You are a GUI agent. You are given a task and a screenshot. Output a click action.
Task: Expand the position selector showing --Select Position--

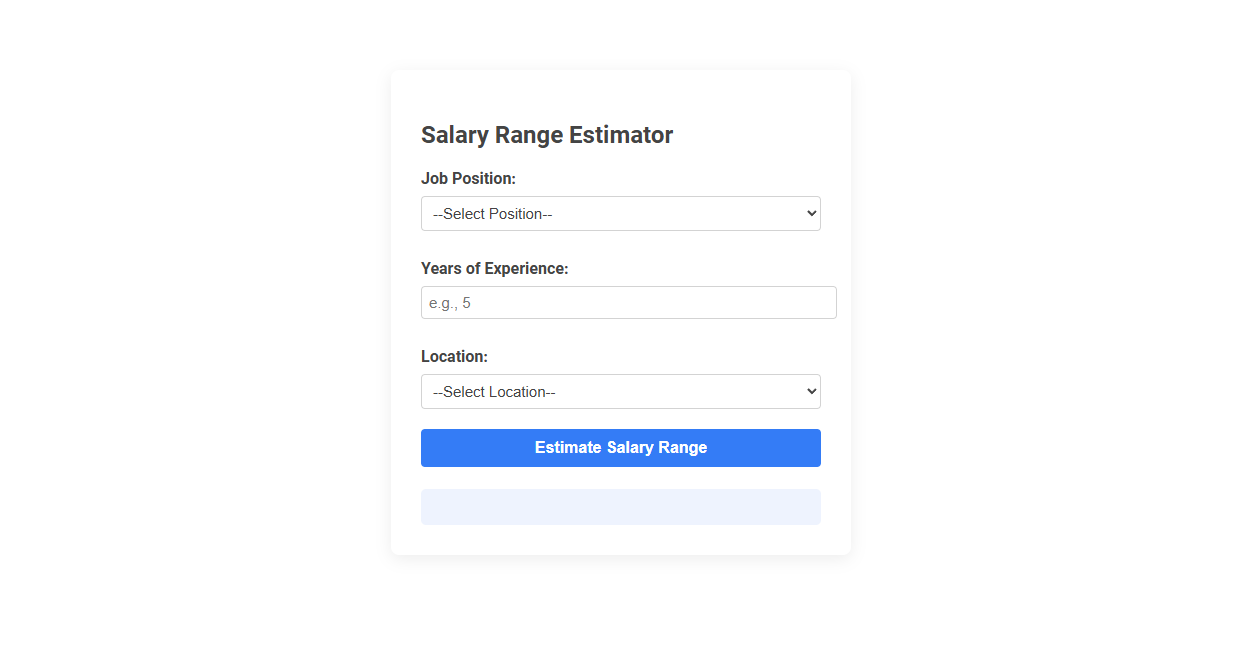point(620,213)
